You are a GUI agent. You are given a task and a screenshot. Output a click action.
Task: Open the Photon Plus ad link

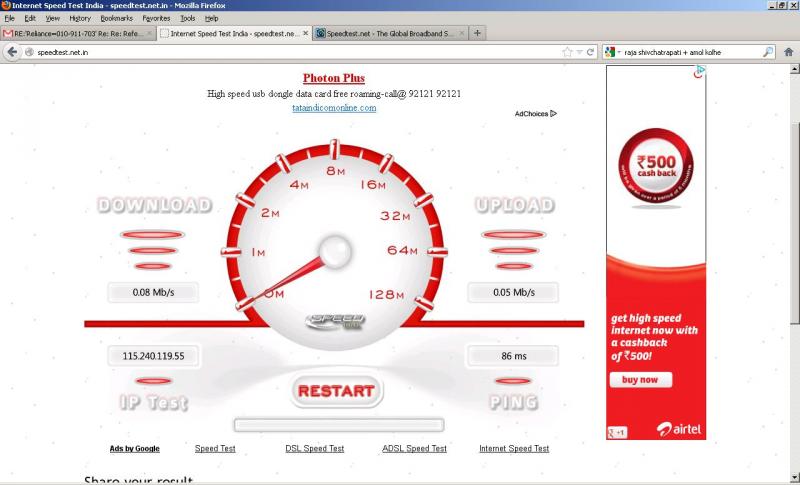334,78
